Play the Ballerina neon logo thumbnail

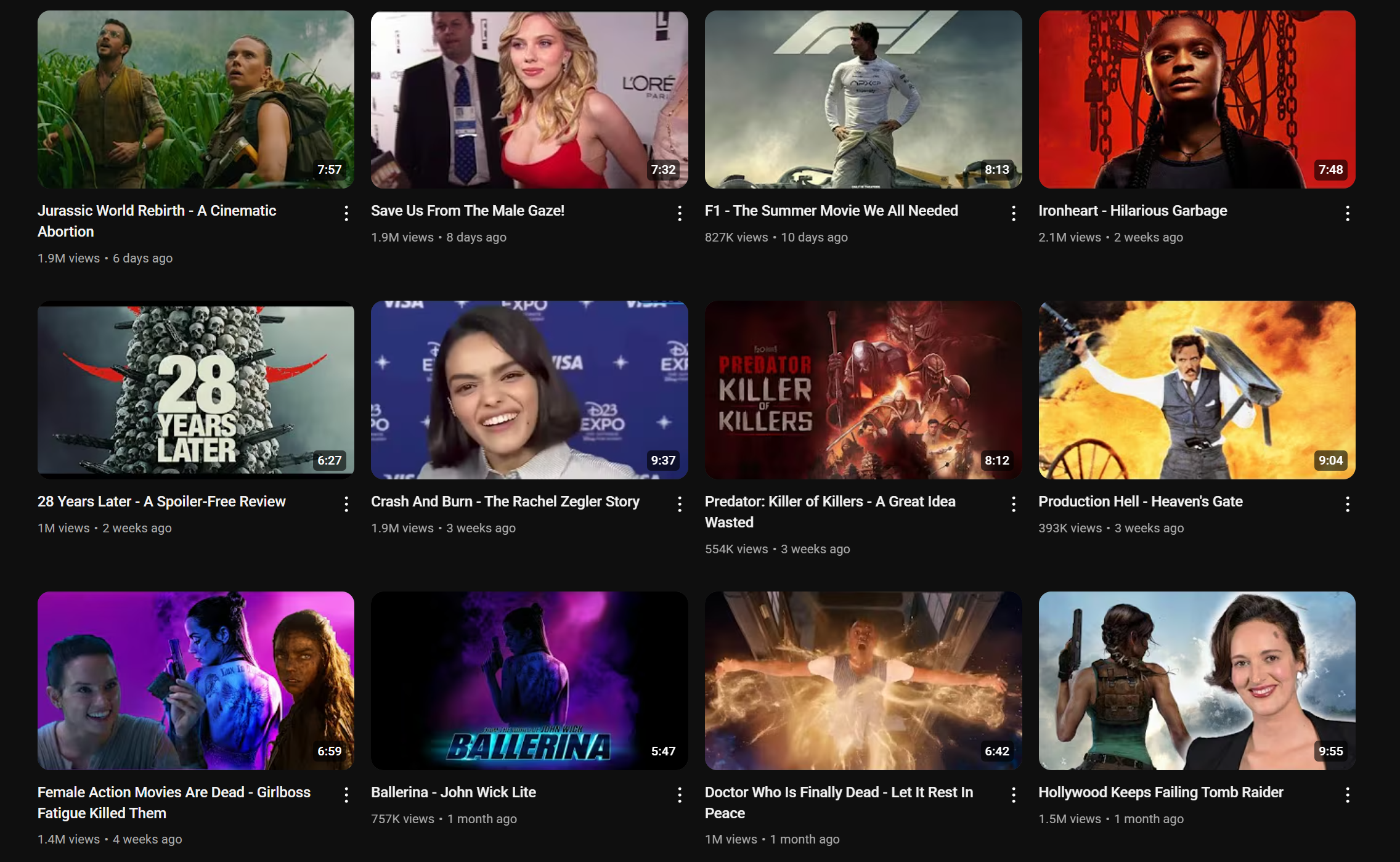[529, 681]
